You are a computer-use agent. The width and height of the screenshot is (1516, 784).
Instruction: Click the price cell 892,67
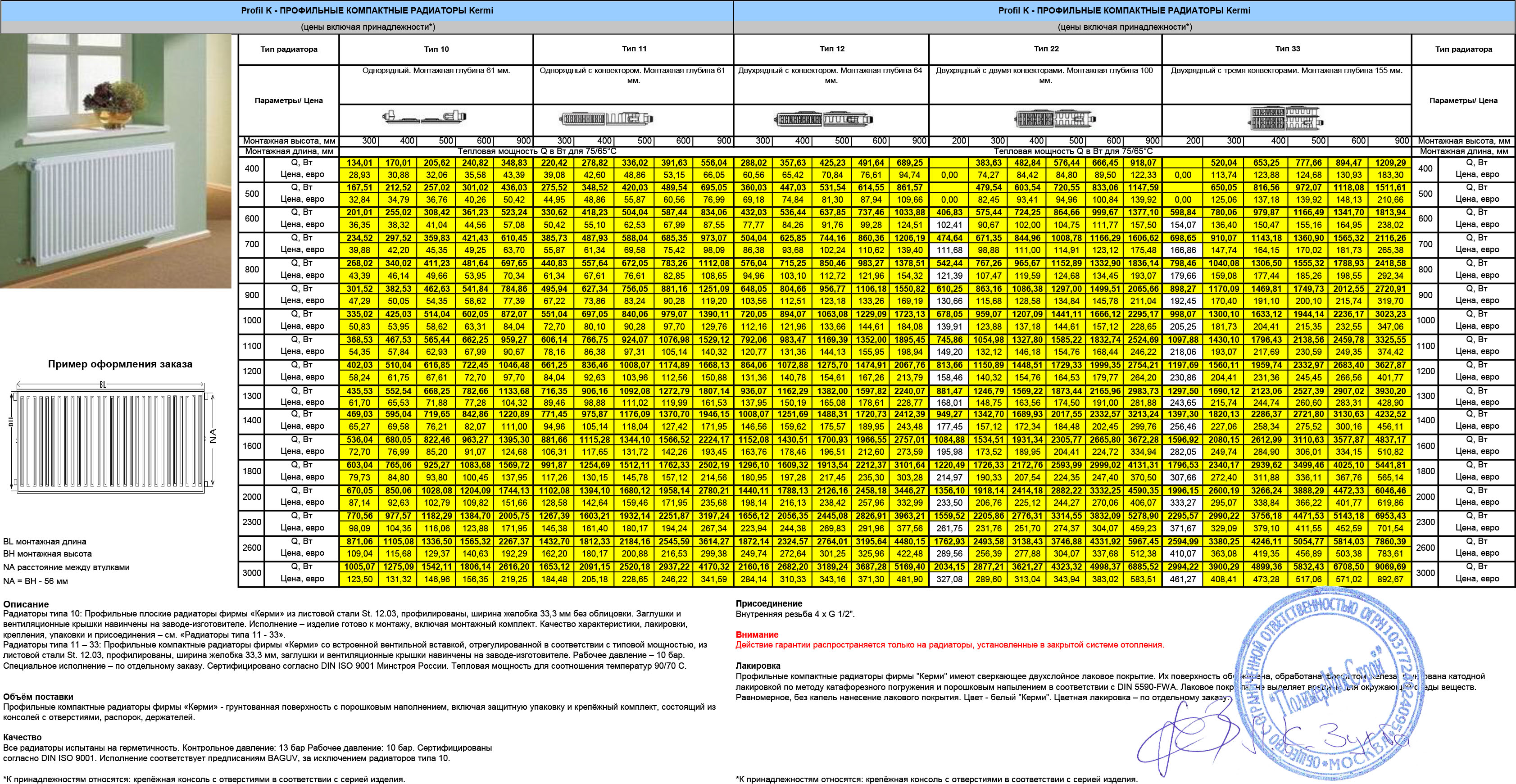1390,579
